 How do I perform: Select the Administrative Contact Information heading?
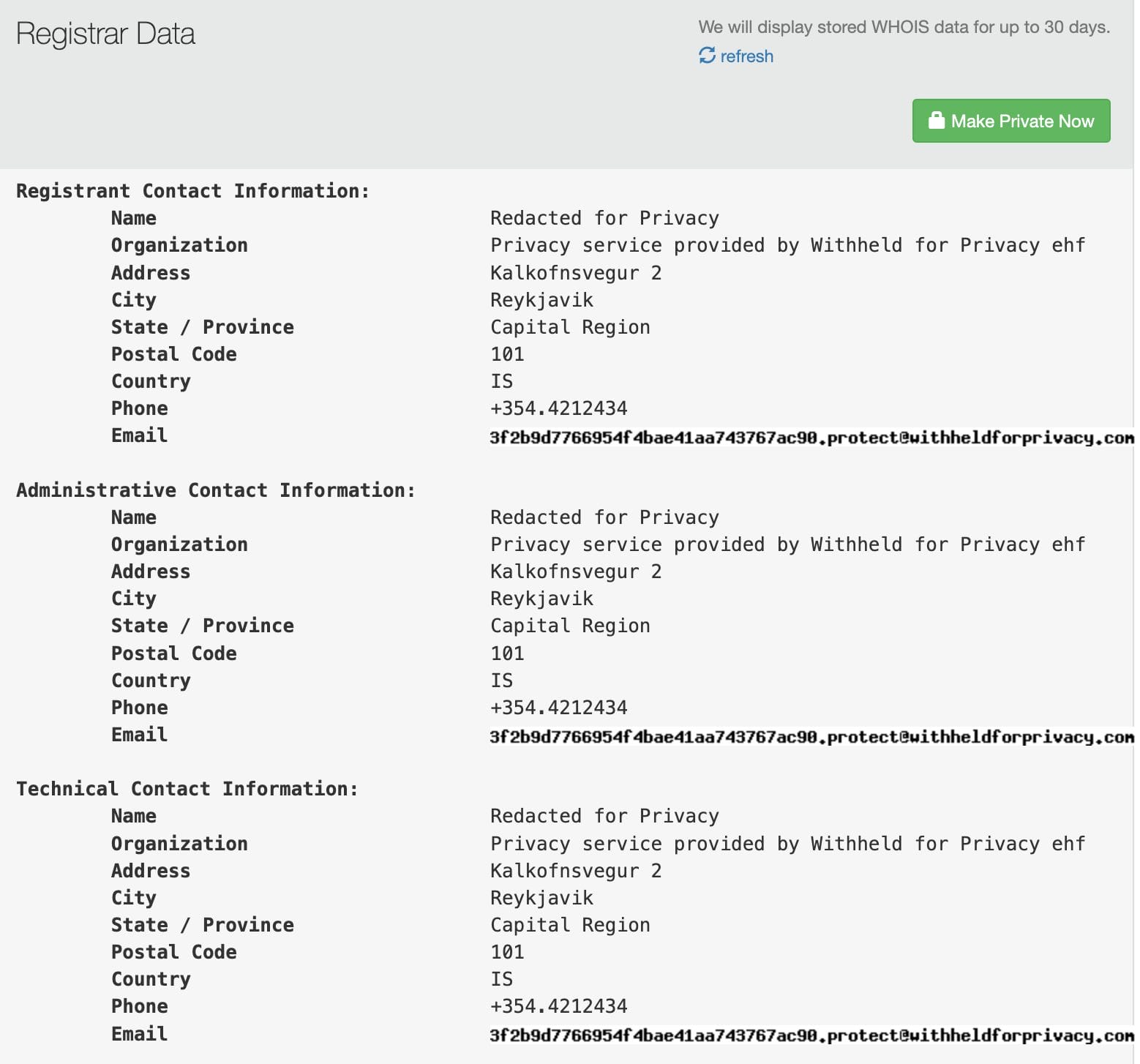(215, 490)
